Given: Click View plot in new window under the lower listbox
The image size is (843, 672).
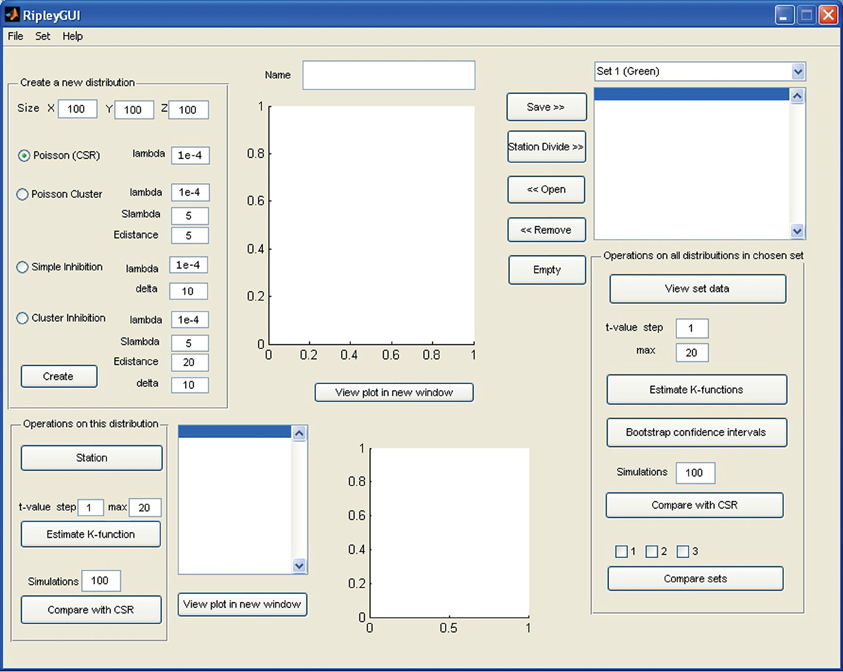Looking at the screenshot, I should (x=242, y=605).
